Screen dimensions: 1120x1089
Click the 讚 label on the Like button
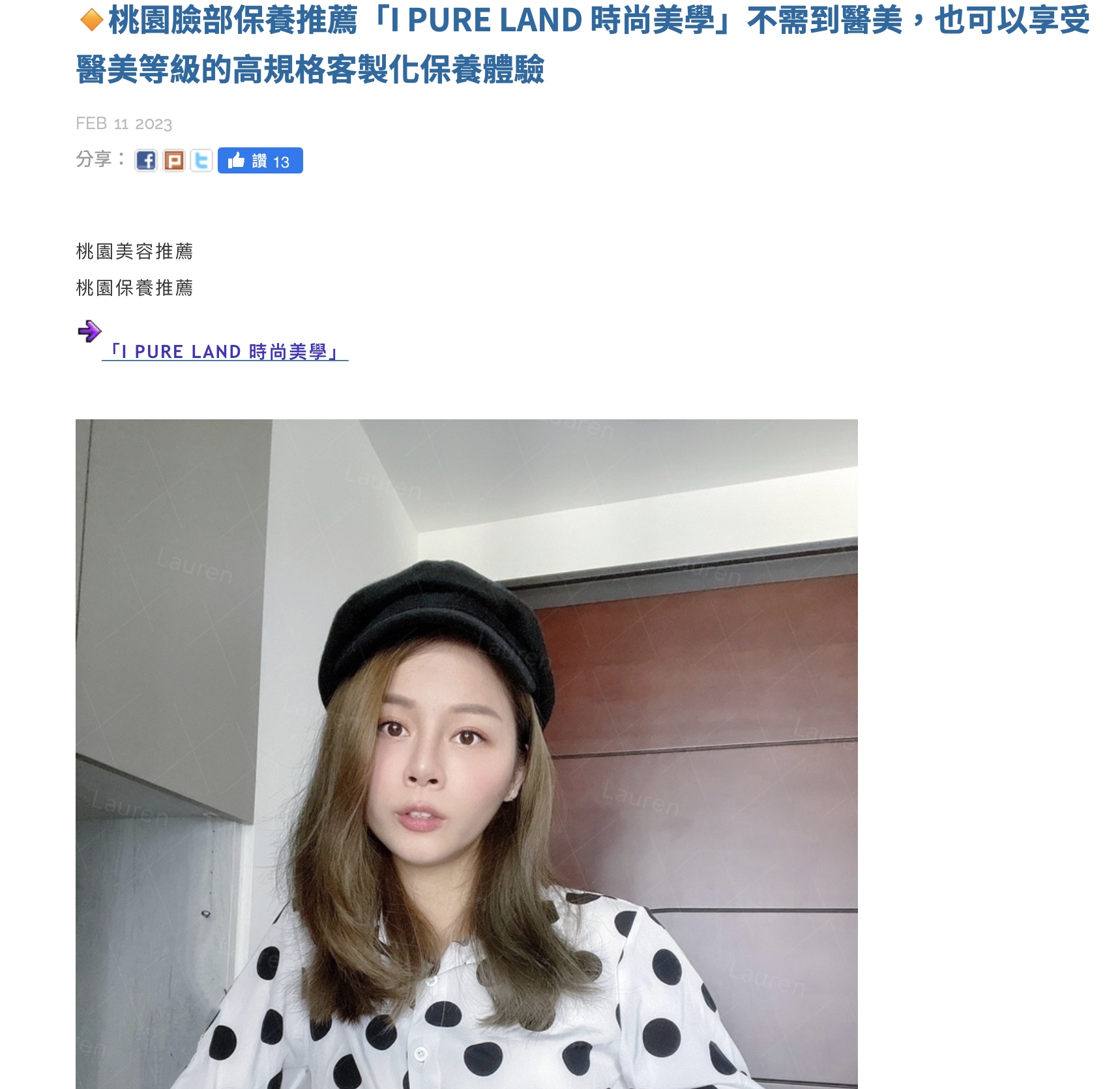[x=259, y=161]
